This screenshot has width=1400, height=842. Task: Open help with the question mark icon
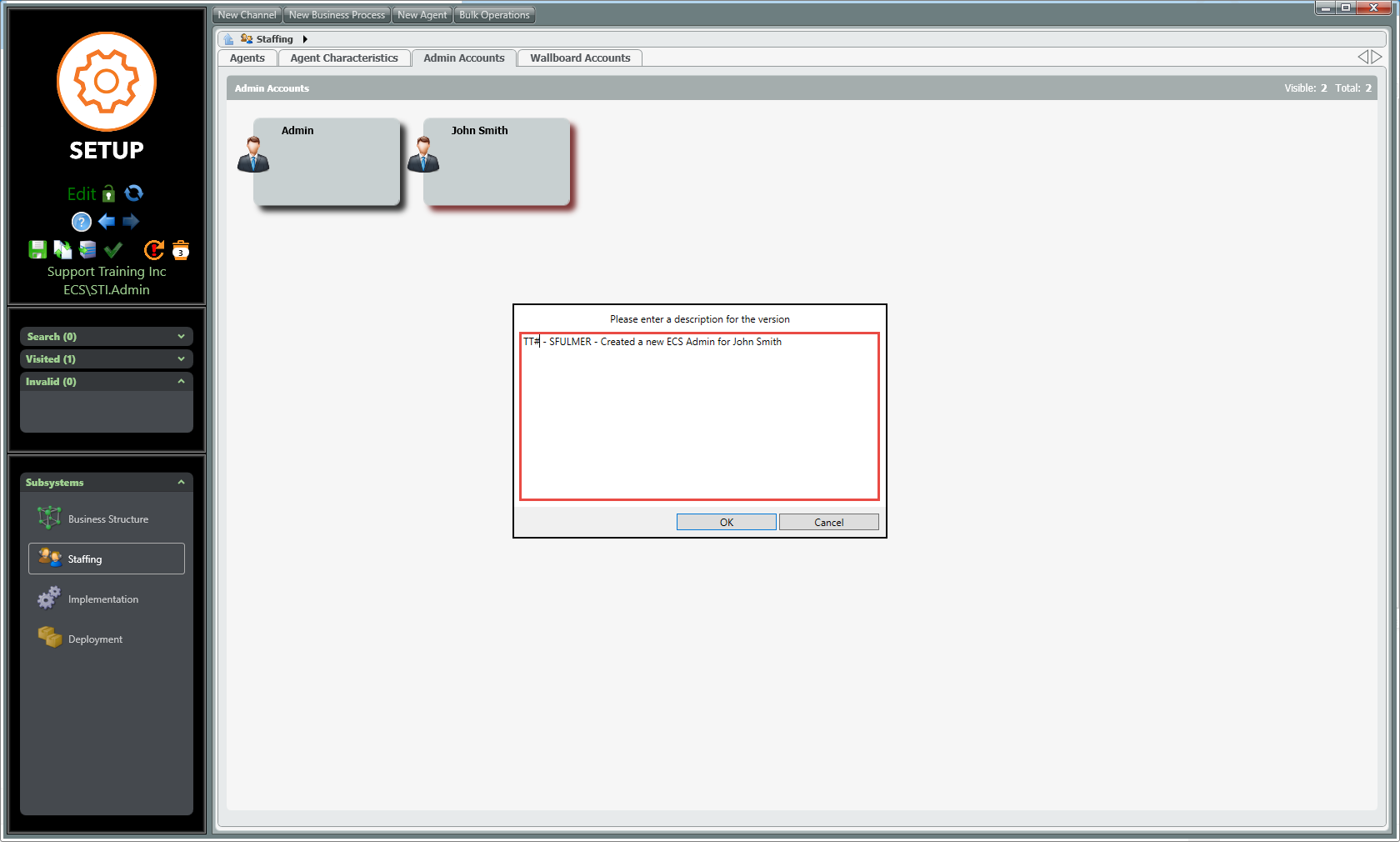81,222
